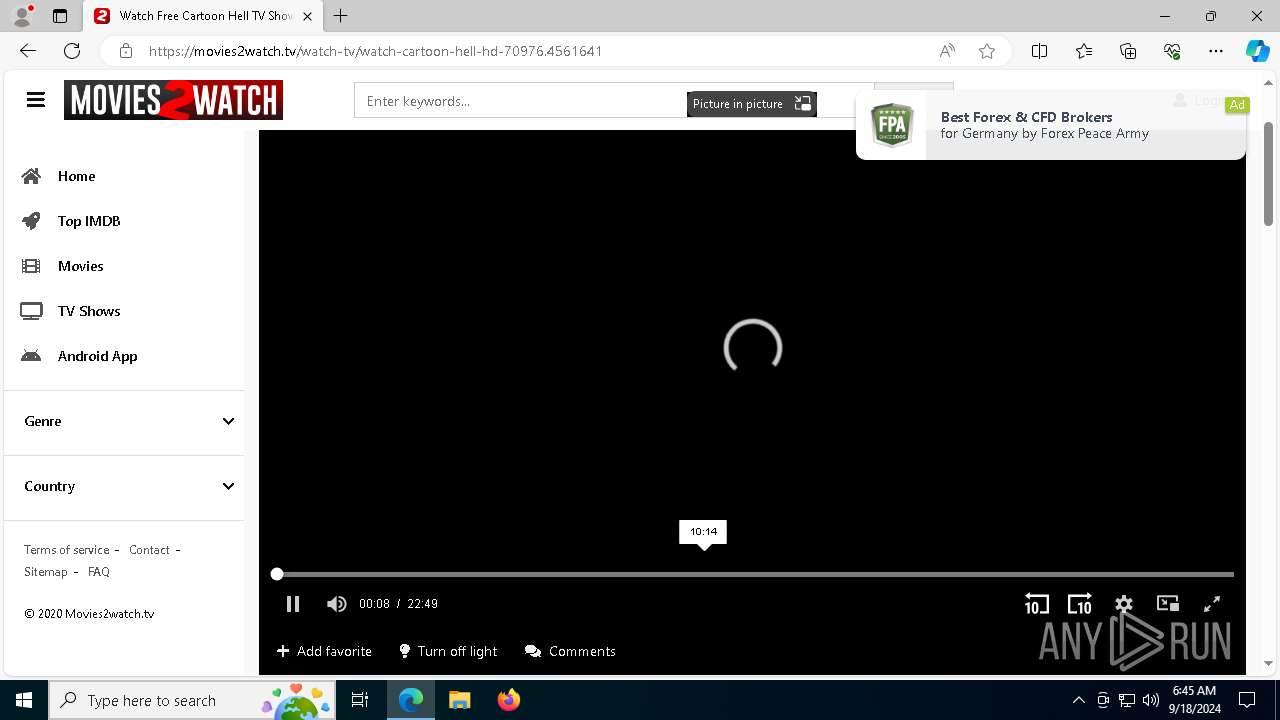Open the Windows notification center

[x=1247, y=700]
